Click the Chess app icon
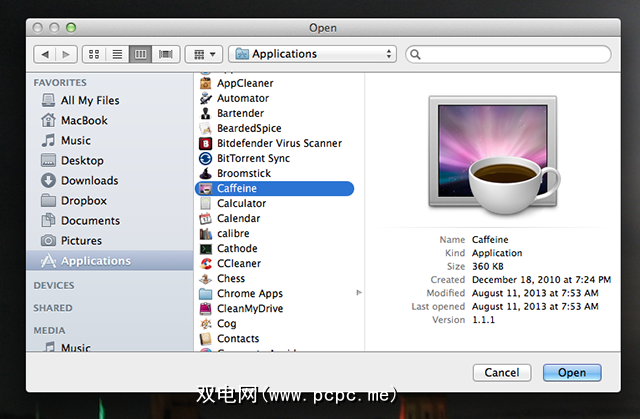 point(205,278)
